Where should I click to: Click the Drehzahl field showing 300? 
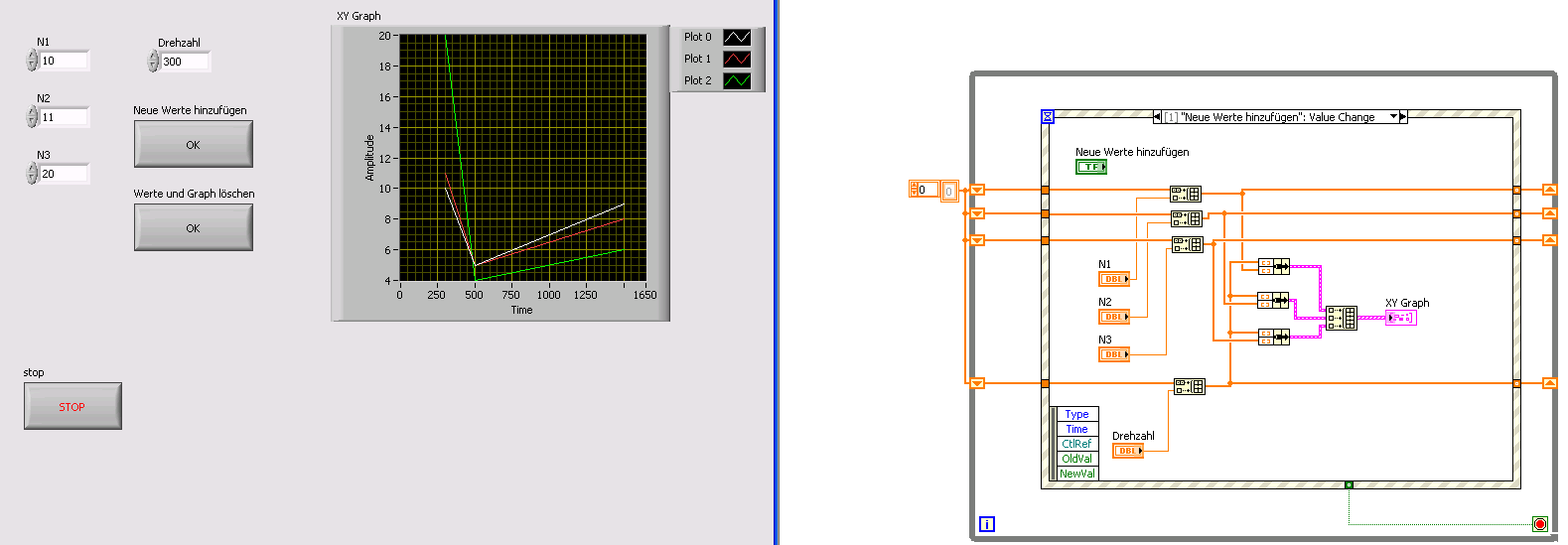click(186, 62)
